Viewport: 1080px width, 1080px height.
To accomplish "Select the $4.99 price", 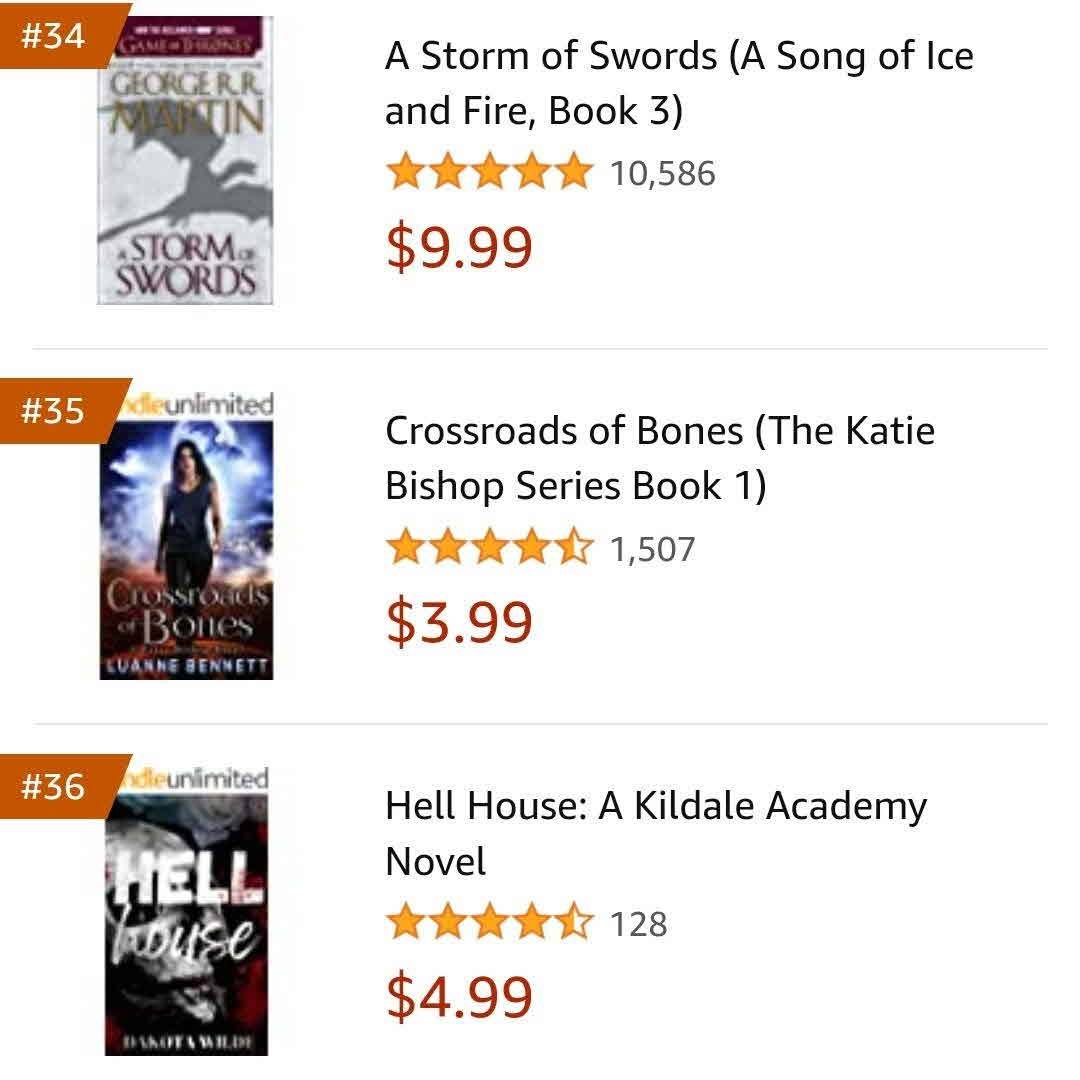I will 459,997.
